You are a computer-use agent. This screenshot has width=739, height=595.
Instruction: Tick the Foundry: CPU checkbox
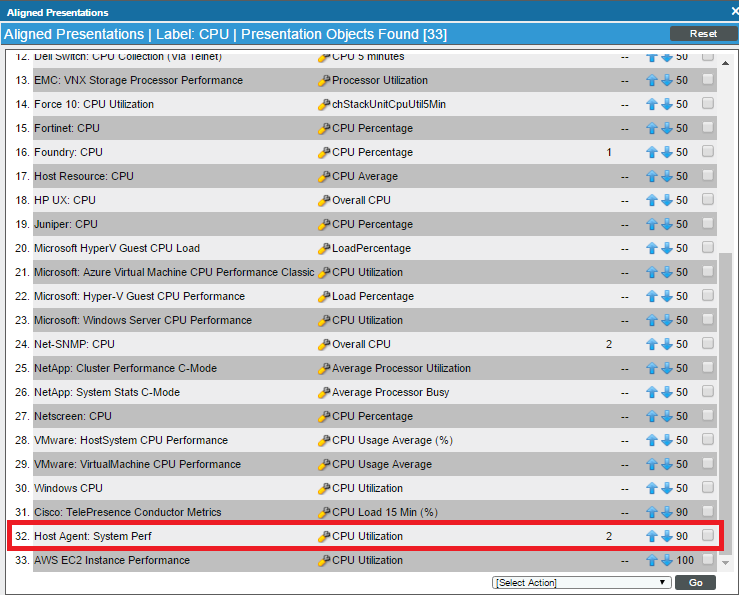tap(707, 151)
